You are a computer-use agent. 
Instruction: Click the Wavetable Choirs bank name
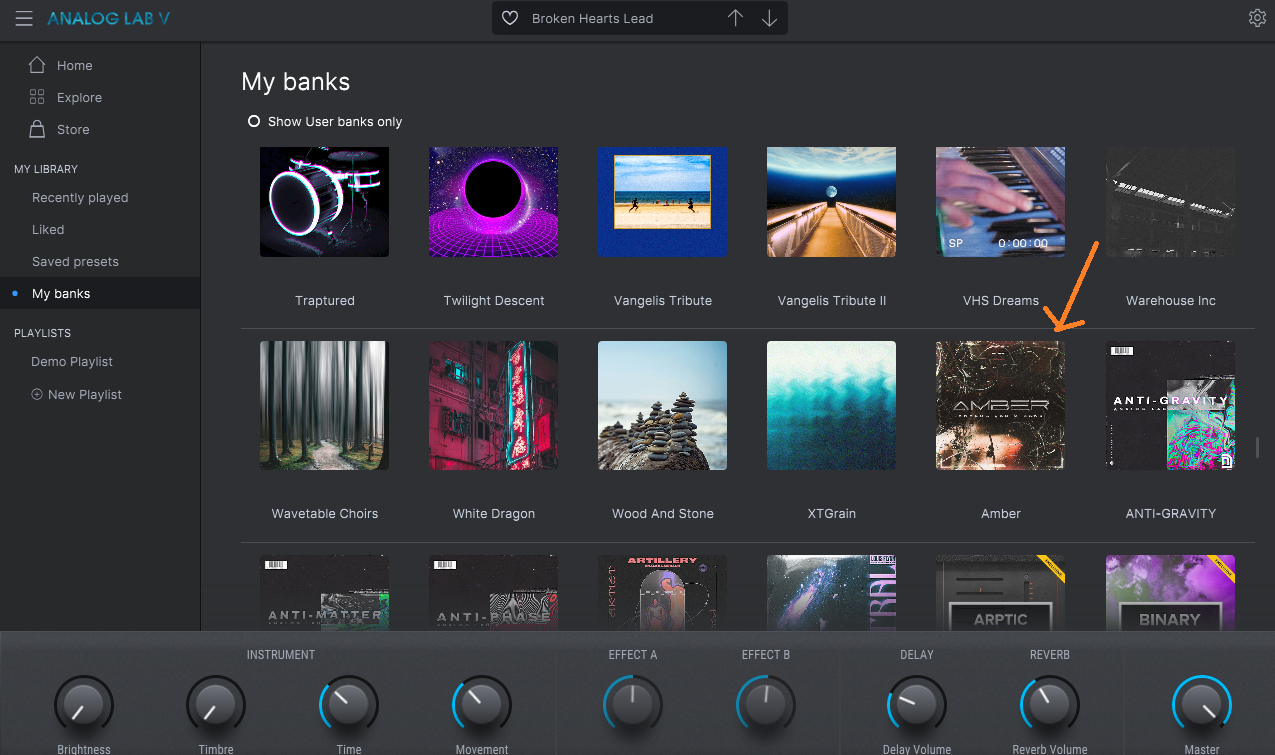(x=325, y=513)
